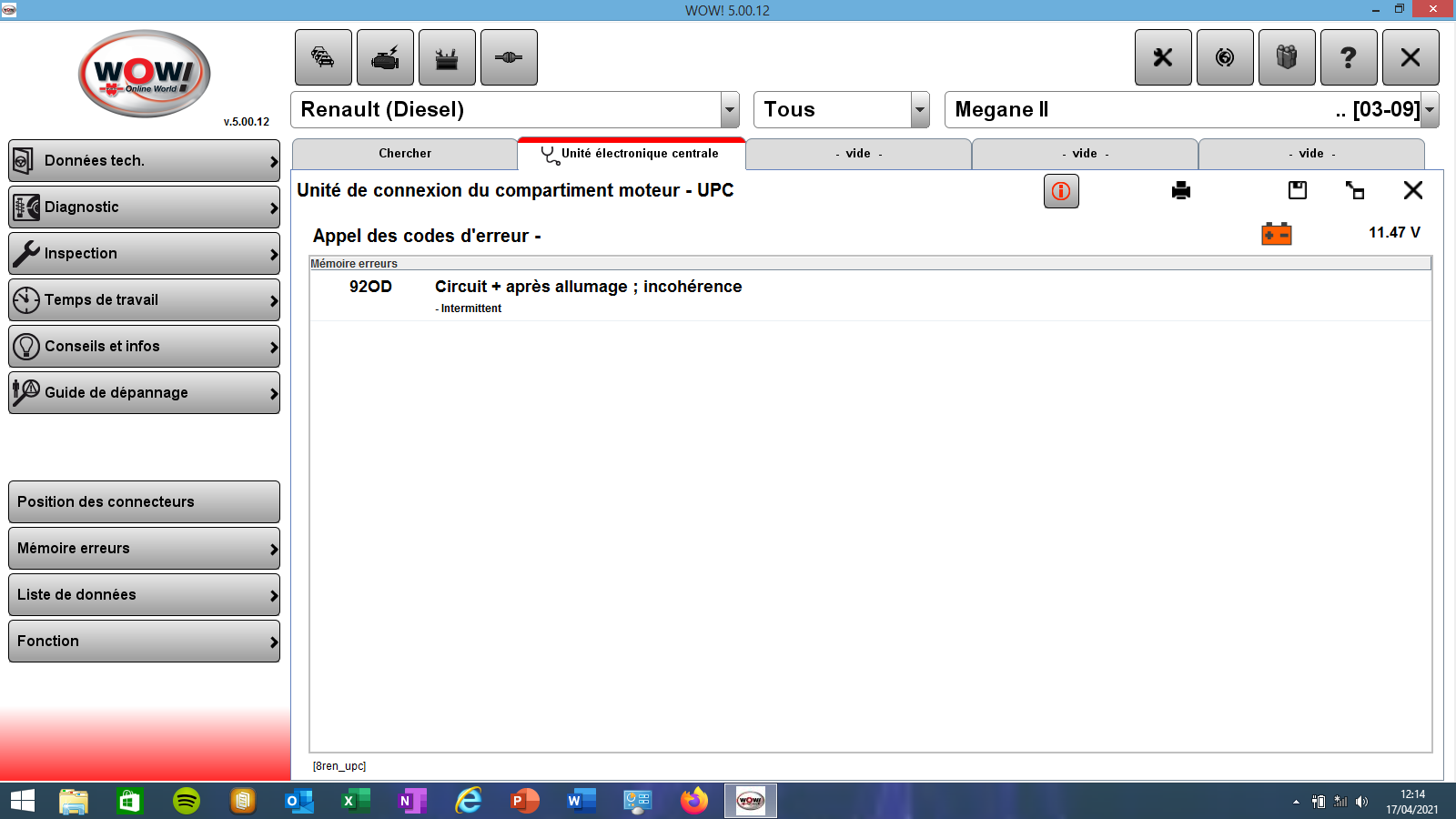Open Excel from the taskbar

point(355,801)
